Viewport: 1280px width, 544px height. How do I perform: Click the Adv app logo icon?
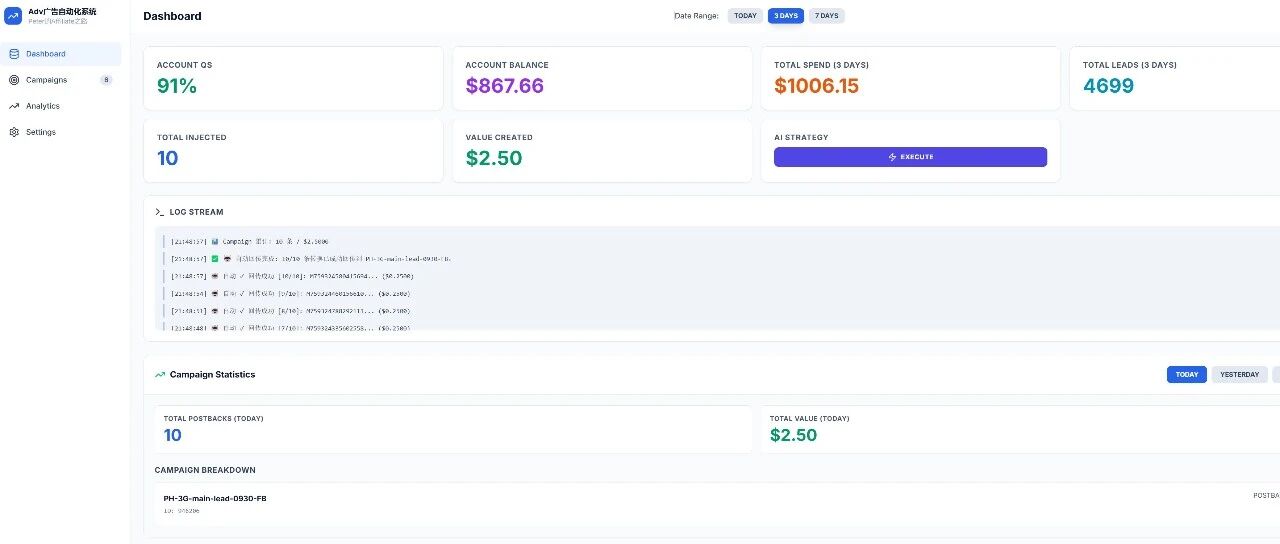[x=14, y=16]
